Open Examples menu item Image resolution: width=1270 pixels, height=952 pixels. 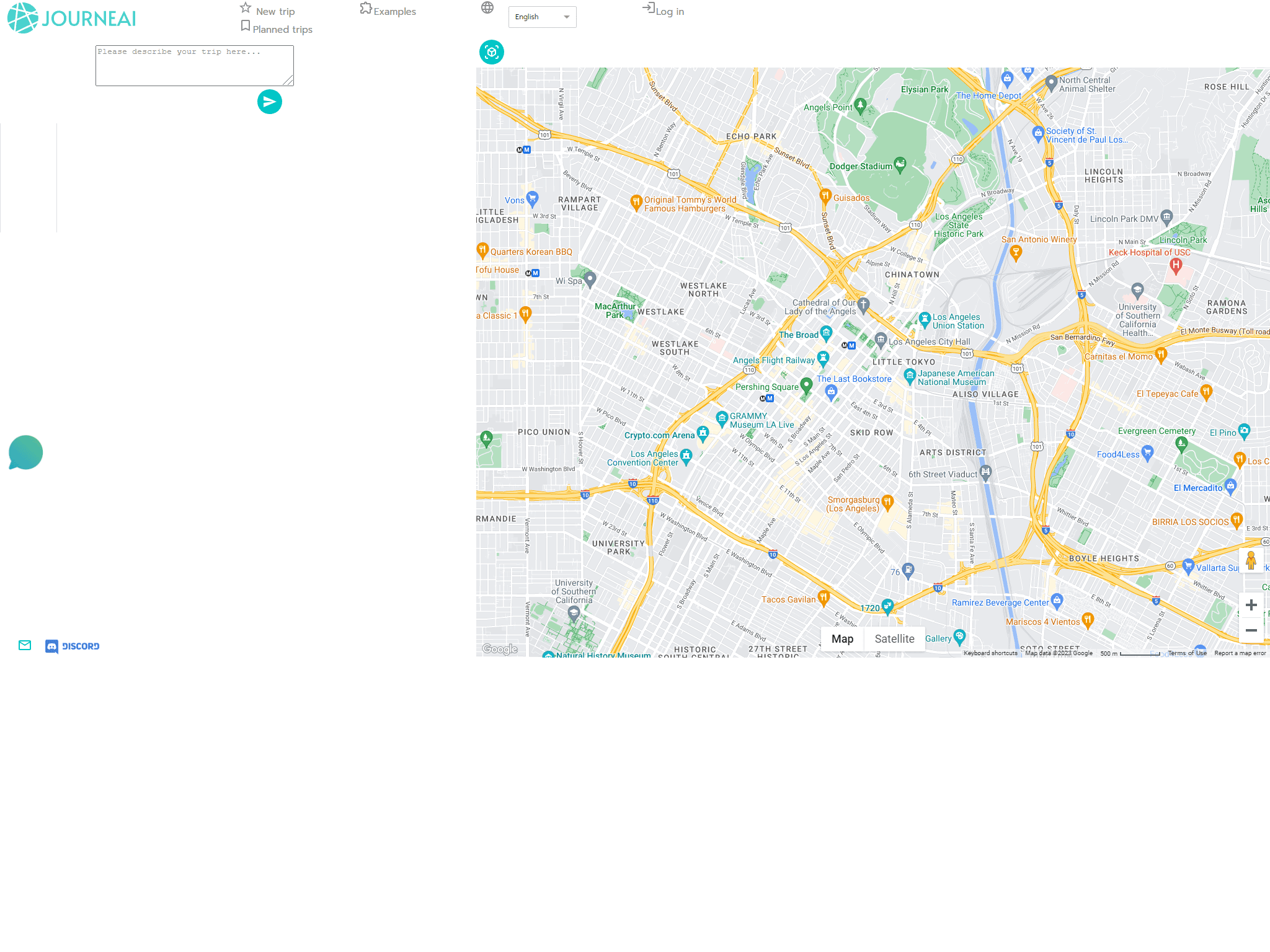(x=388, y=10)
